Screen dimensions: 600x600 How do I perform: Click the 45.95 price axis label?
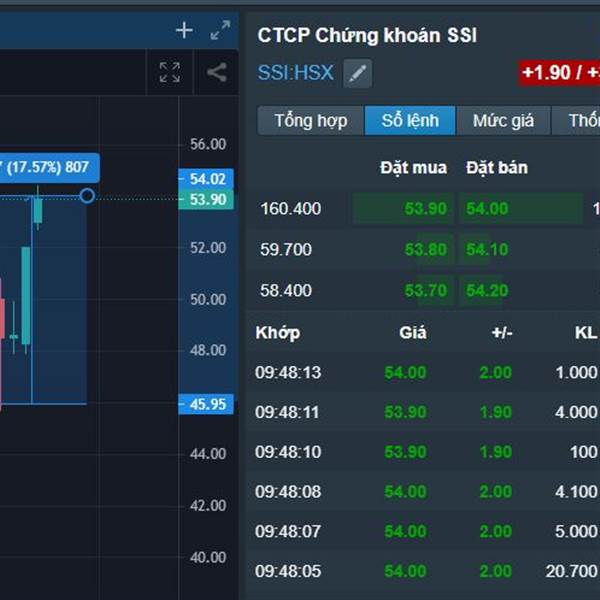pyautogui.click(x=206, y=404)
